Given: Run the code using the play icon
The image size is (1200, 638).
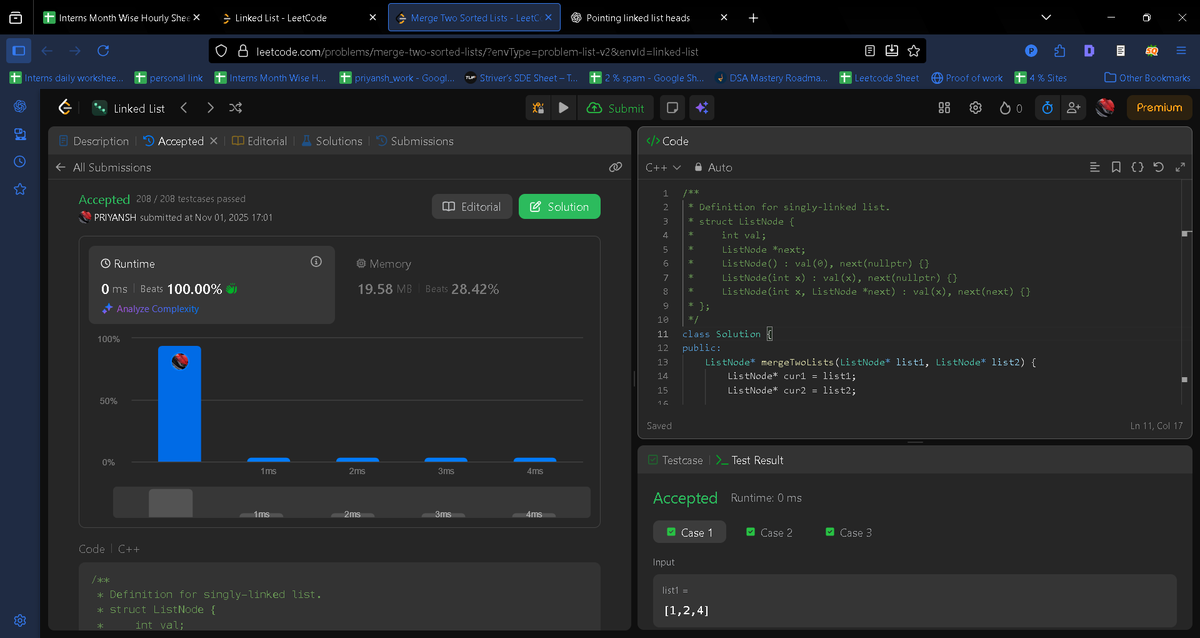Looking at the screenshot, I should [x=562, y=107].
